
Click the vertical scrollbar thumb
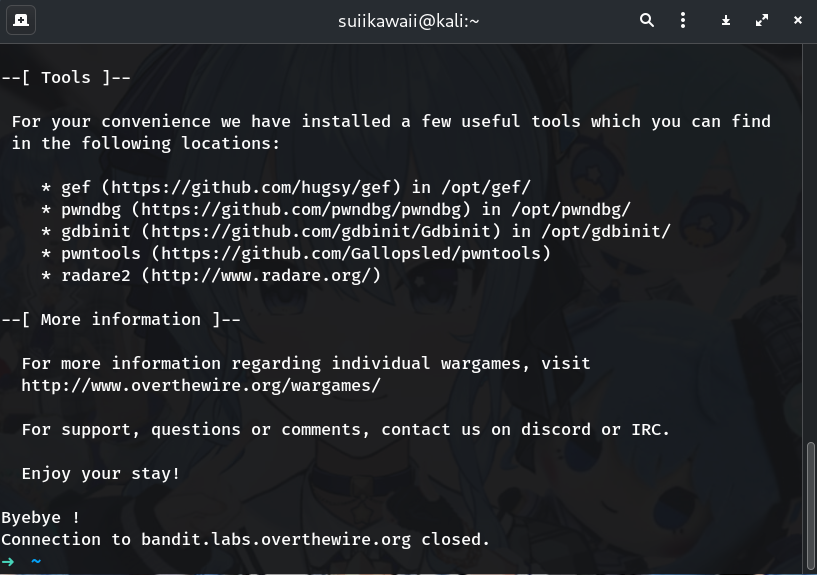click(x=810, y=504)
